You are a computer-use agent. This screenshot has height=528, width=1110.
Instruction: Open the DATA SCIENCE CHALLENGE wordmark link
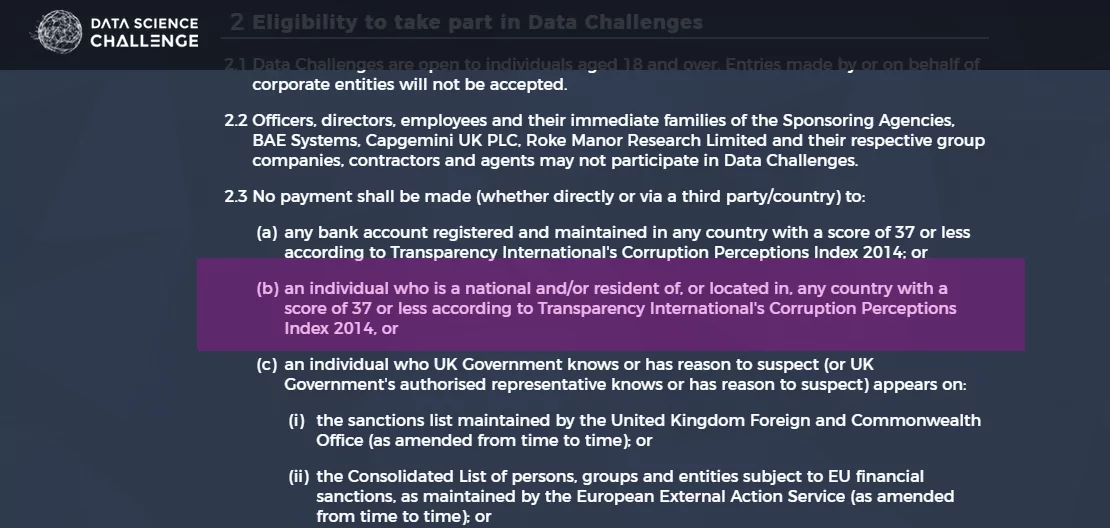tap(144, 33)
